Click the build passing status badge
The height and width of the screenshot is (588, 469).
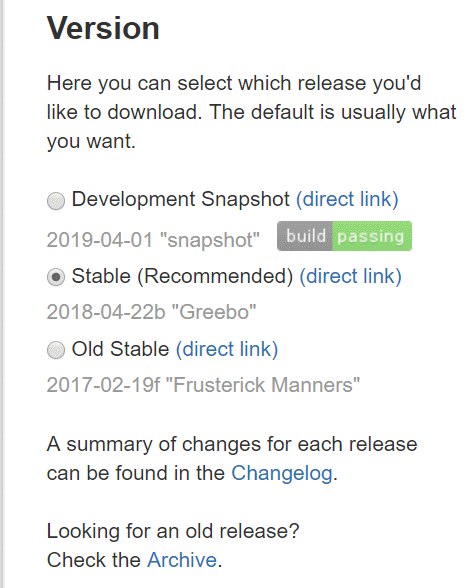tap(344, 236)
